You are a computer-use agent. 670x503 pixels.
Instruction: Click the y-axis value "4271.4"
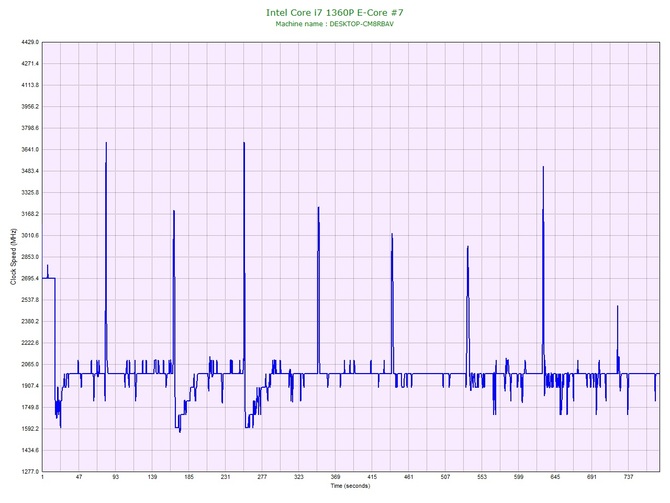(x=30, y=64)
